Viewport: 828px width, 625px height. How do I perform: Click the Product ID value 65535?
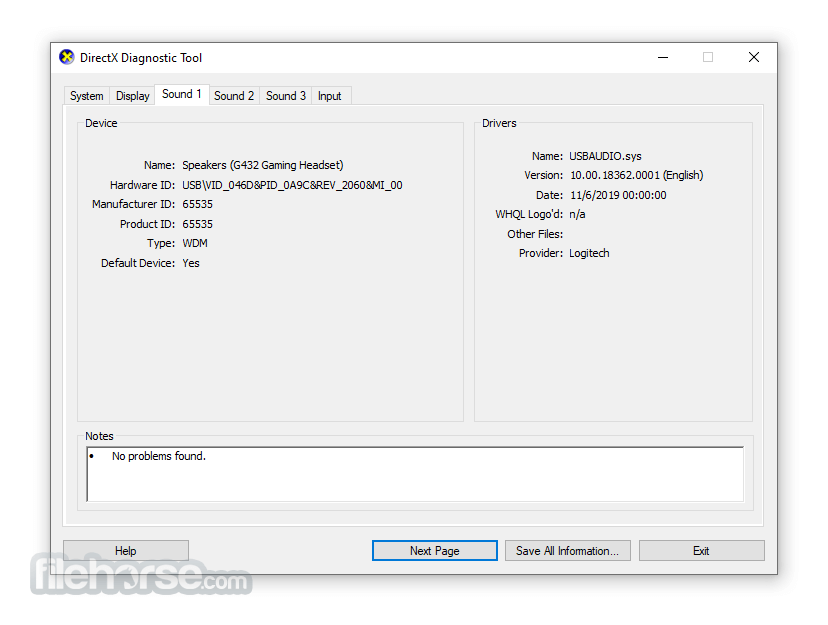point(197,224)
